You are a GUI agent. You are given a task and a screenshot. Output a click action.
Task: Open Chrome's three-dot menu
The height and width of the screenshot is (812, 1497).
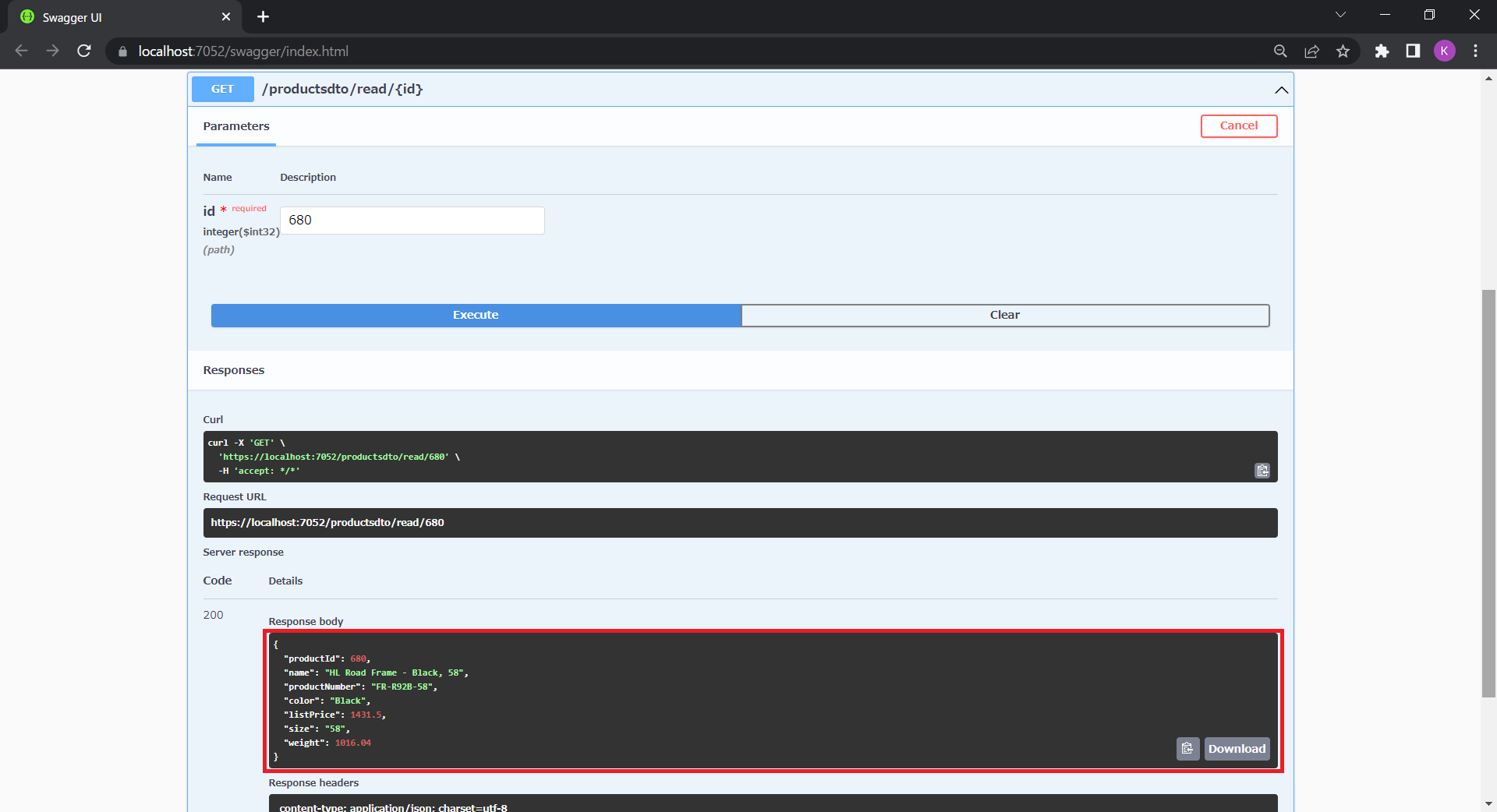(1475, 51)
